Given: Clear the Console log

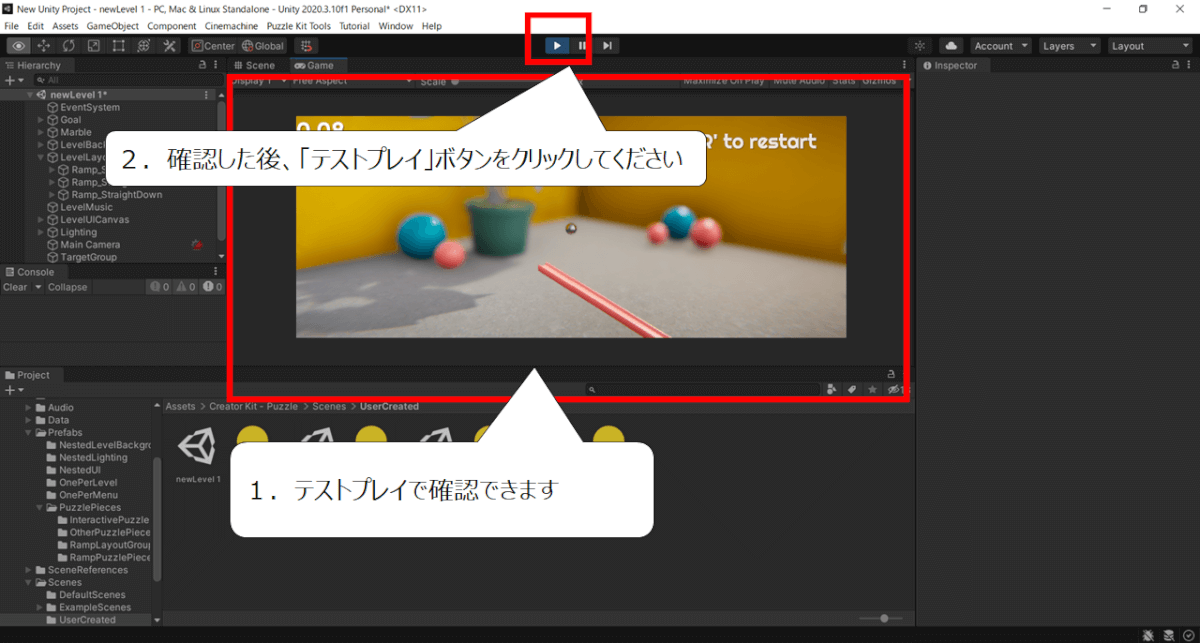Looking at the screenshot, I should (x=16, y=287).
